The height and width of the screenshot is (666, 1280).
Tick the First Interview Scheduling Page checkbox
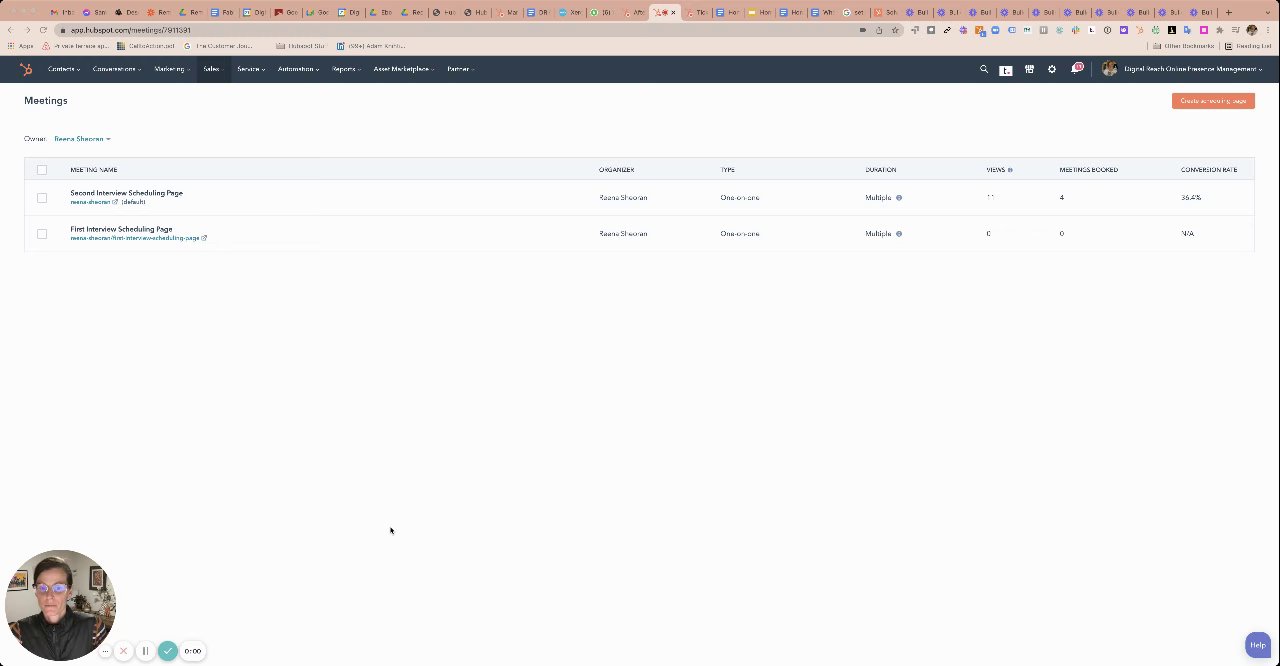42,234
